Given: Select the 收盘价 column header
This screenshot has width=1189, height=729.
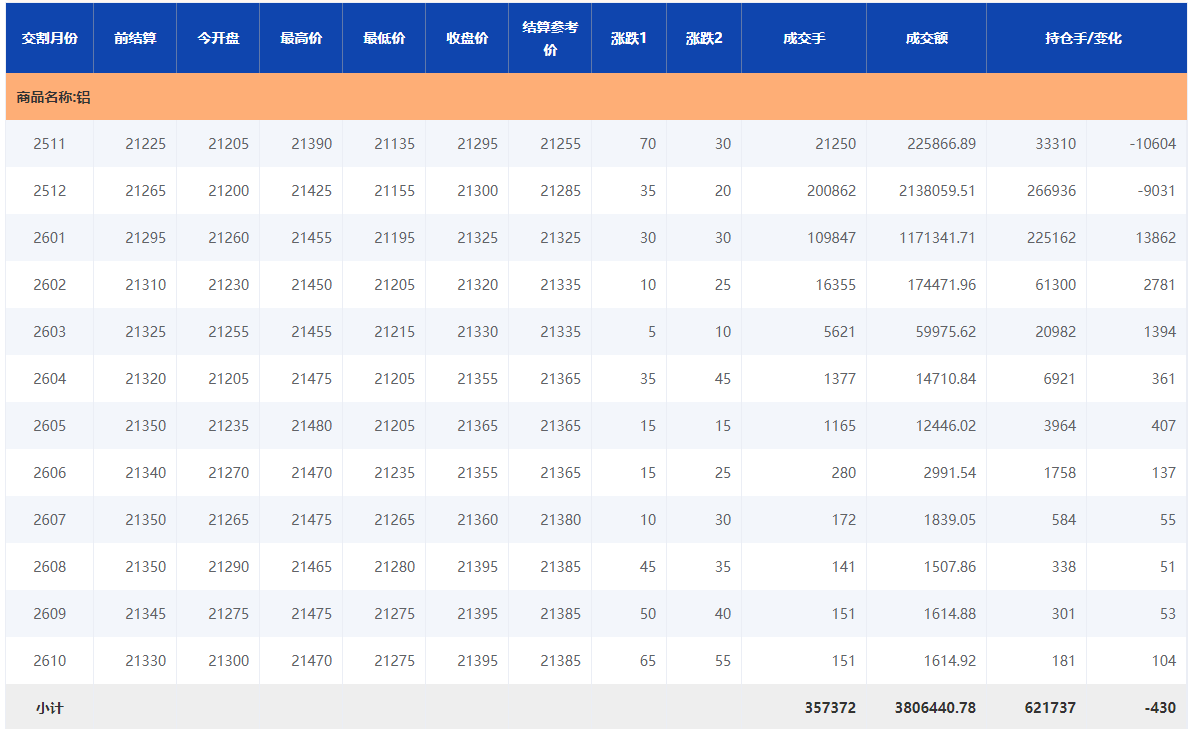Looking at the screenshot, I should tap(467, 38).
